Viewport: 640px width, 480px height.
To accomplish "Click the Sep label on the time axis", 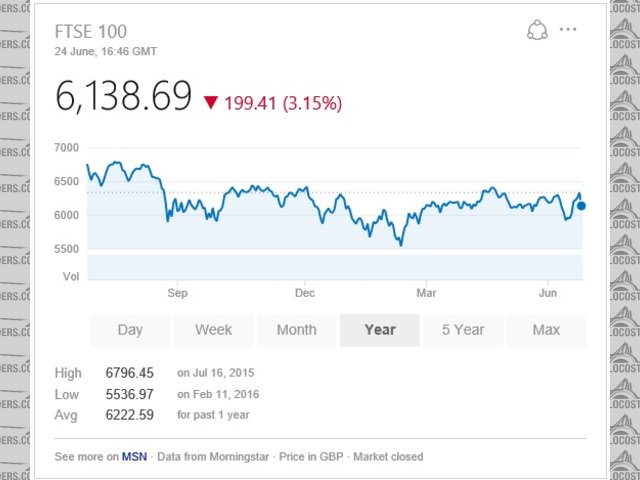I will 177,293.
